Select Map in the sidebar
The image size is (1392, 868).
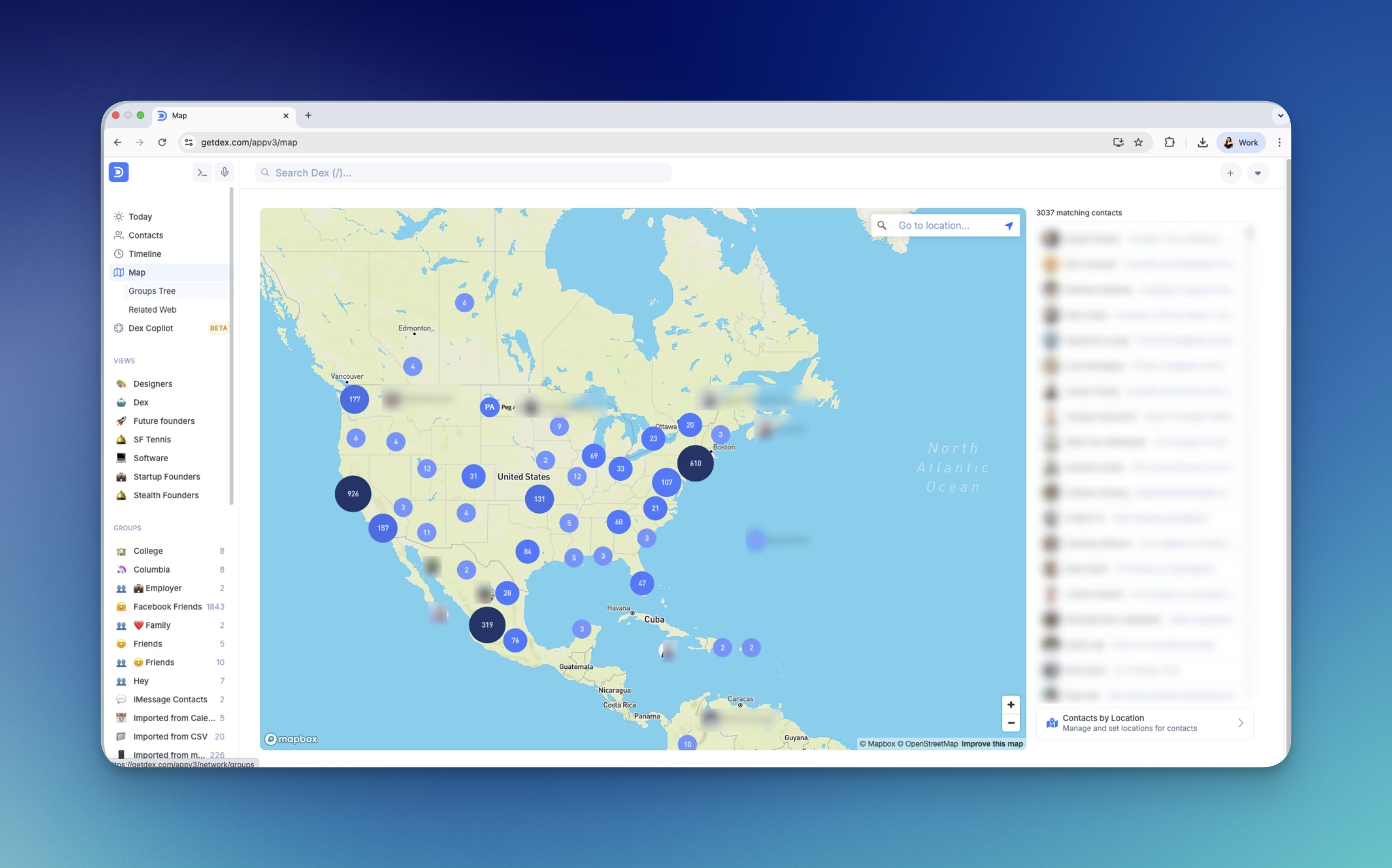[138, 272]
